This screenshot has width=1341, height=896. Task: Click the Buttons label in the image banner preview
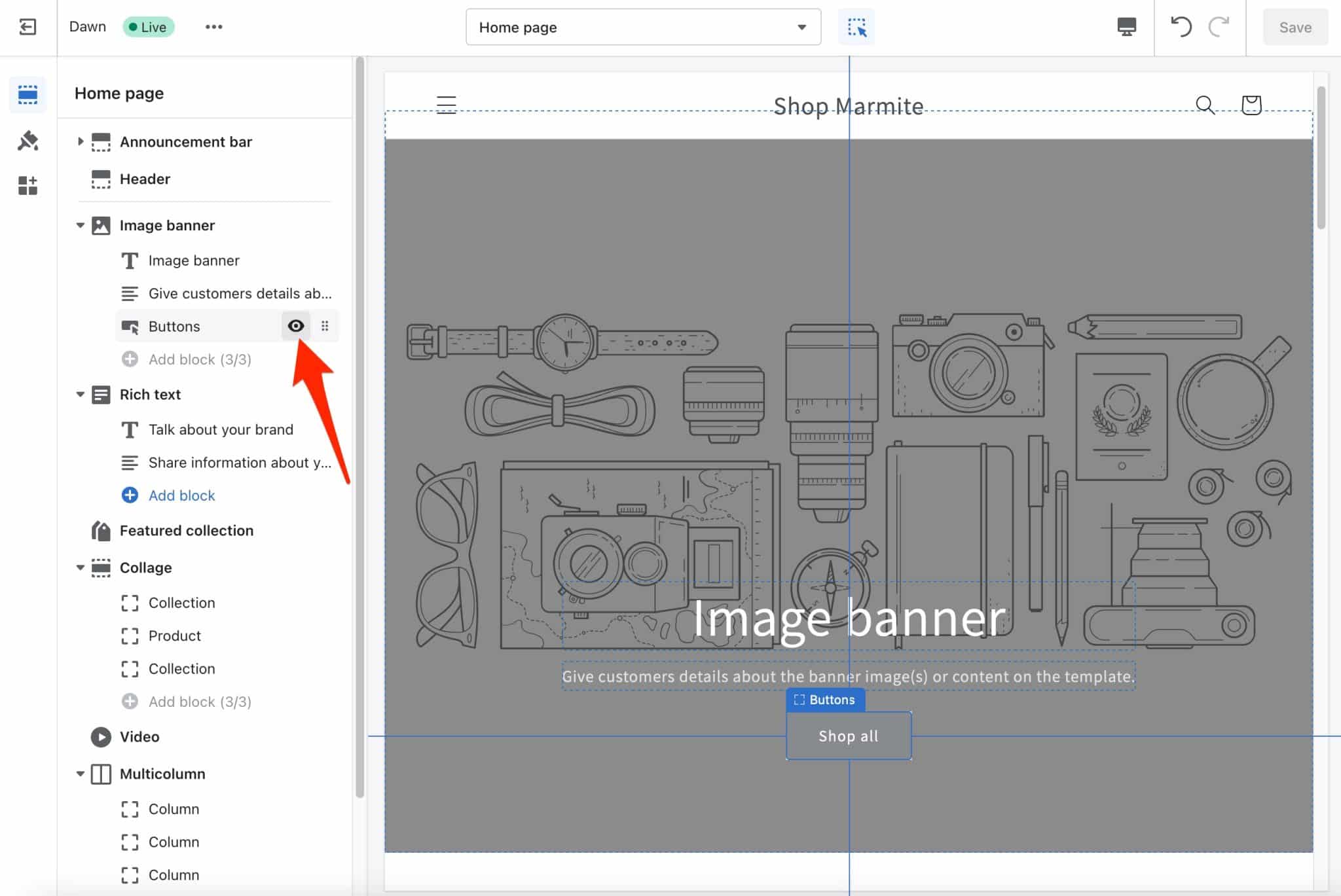tap(825, 699)
